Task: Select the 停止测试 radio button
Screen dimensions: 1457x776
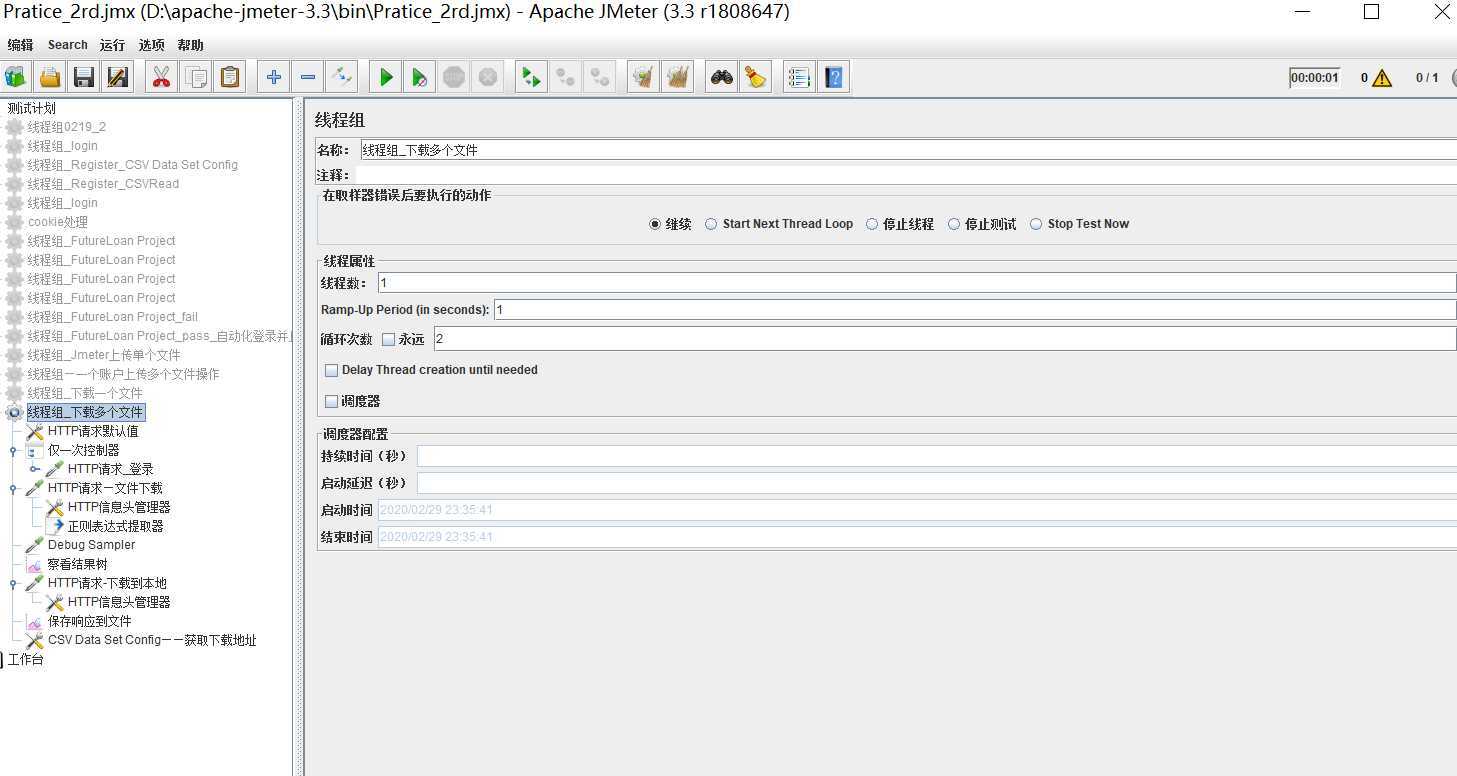Action: (x=954, y=224)
